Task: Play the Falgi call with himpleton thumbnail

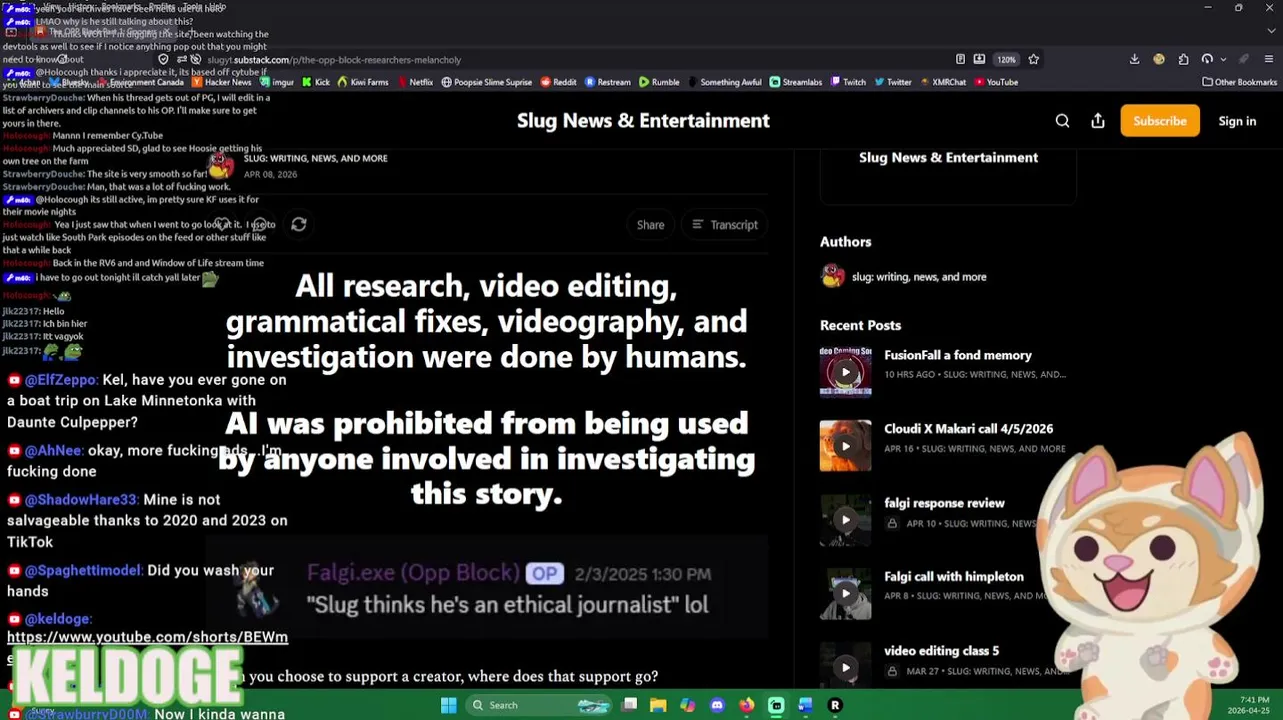Action: tap(845, 594)
